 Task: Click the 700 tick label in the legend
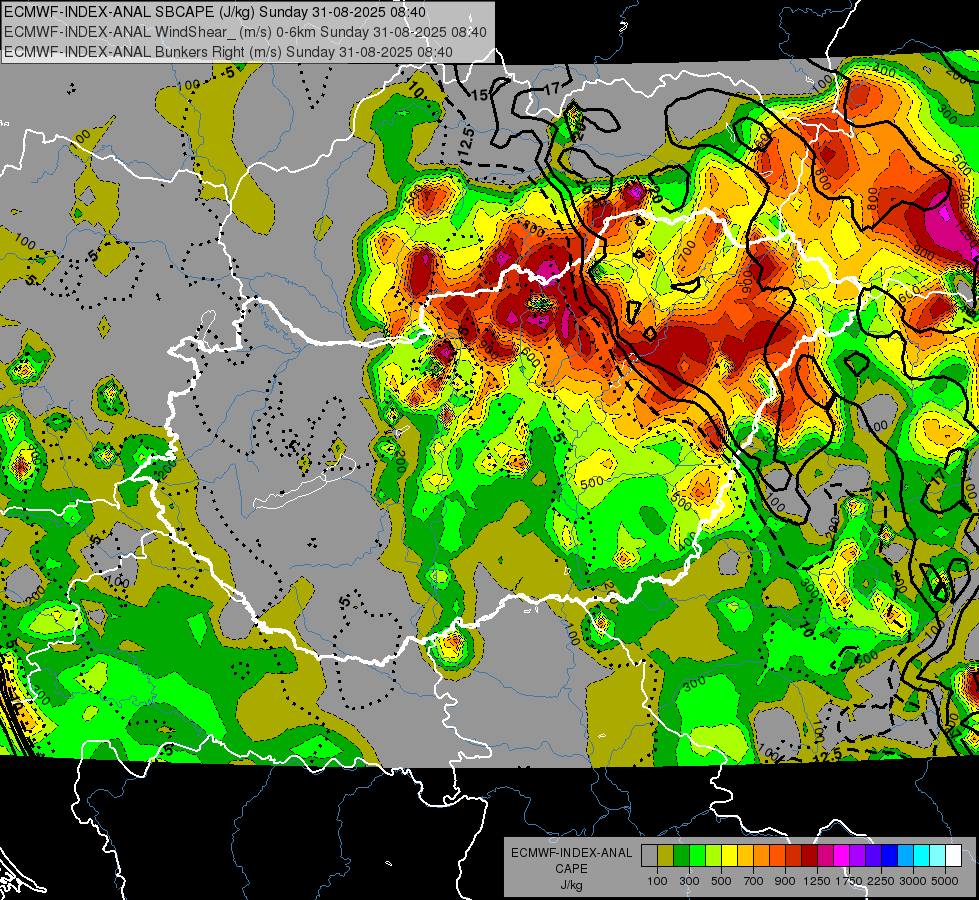pos(754,881)
